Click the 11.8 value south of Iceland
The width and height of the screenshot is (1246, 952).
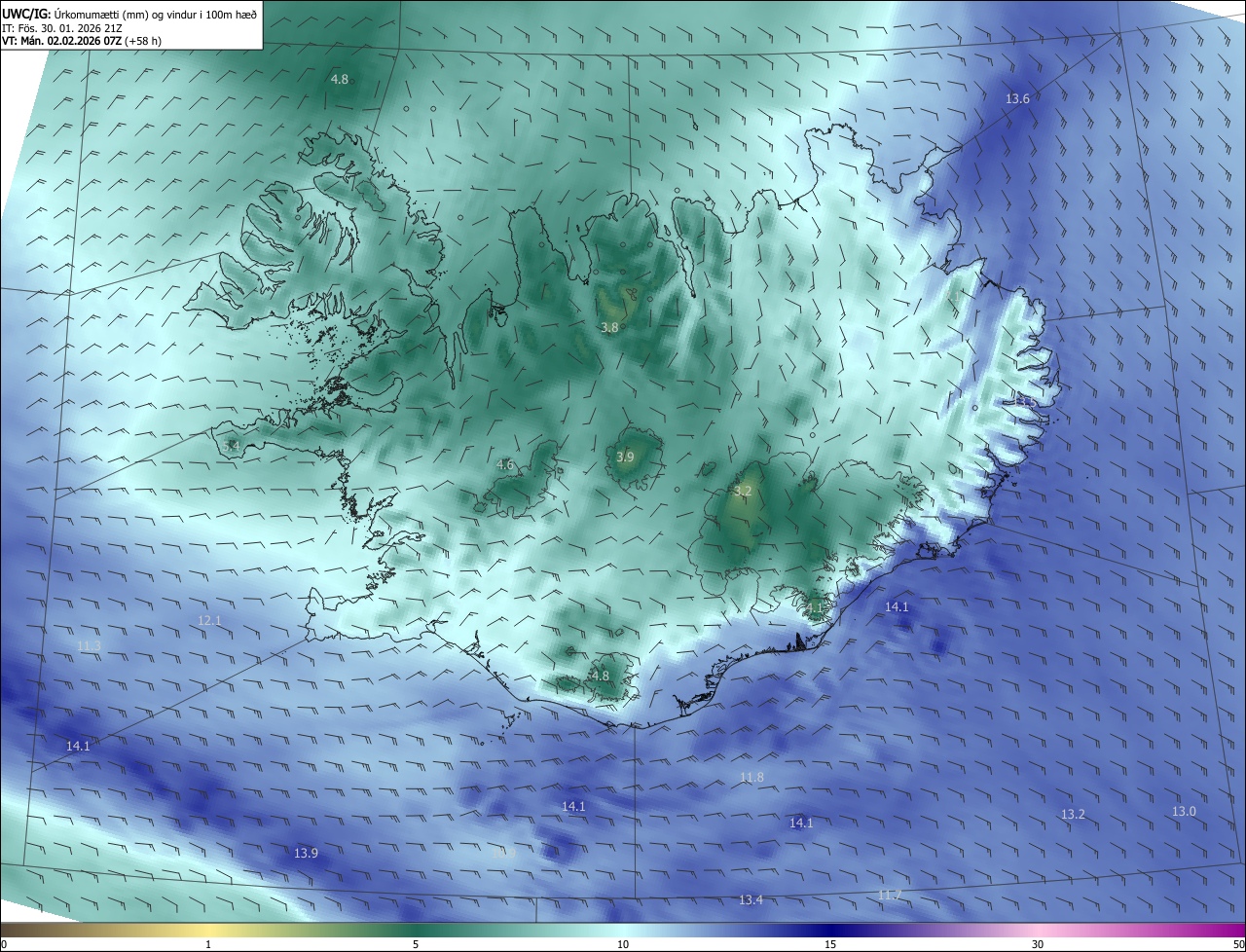click(x=751, y=777)
